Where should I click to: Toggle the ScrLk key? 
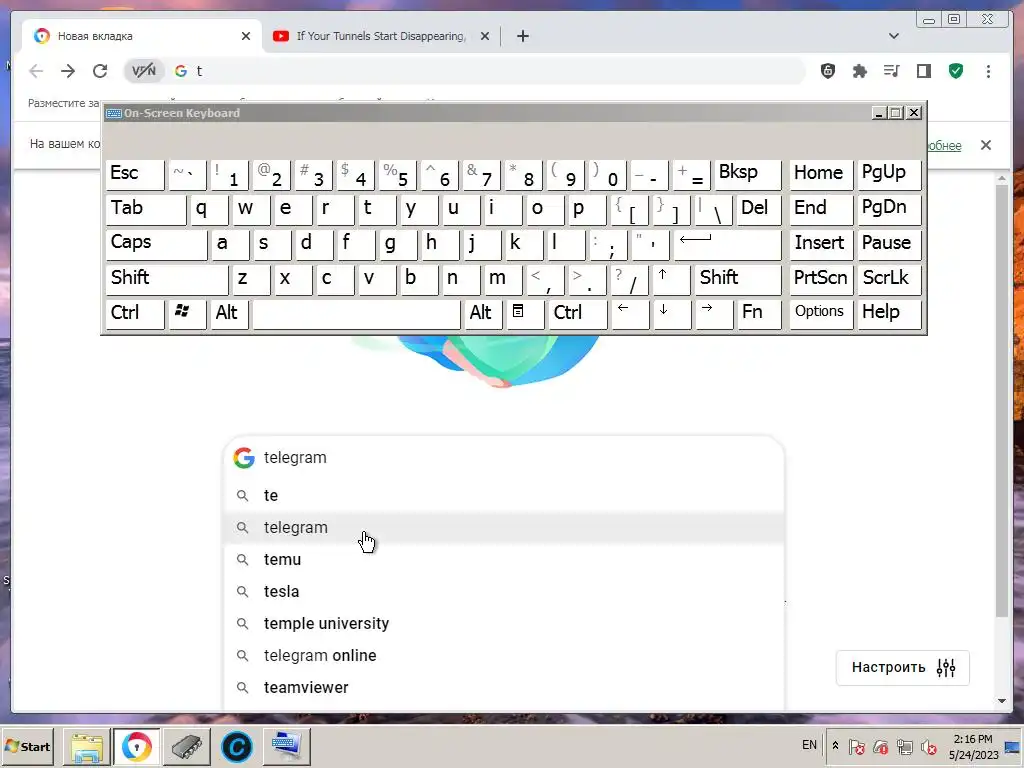[889, 279]
